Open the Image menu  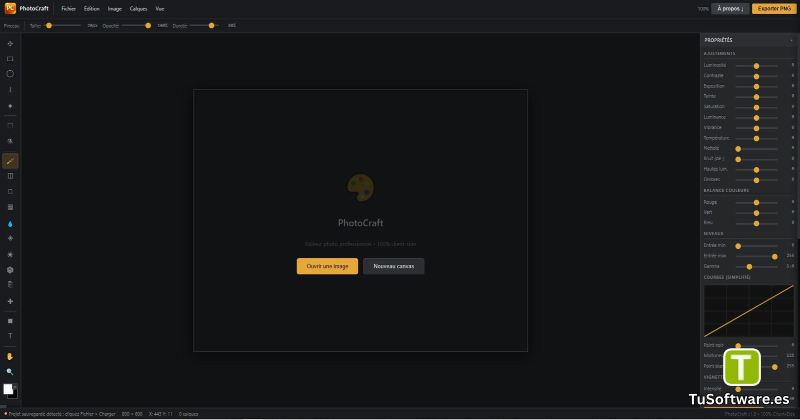115,9
